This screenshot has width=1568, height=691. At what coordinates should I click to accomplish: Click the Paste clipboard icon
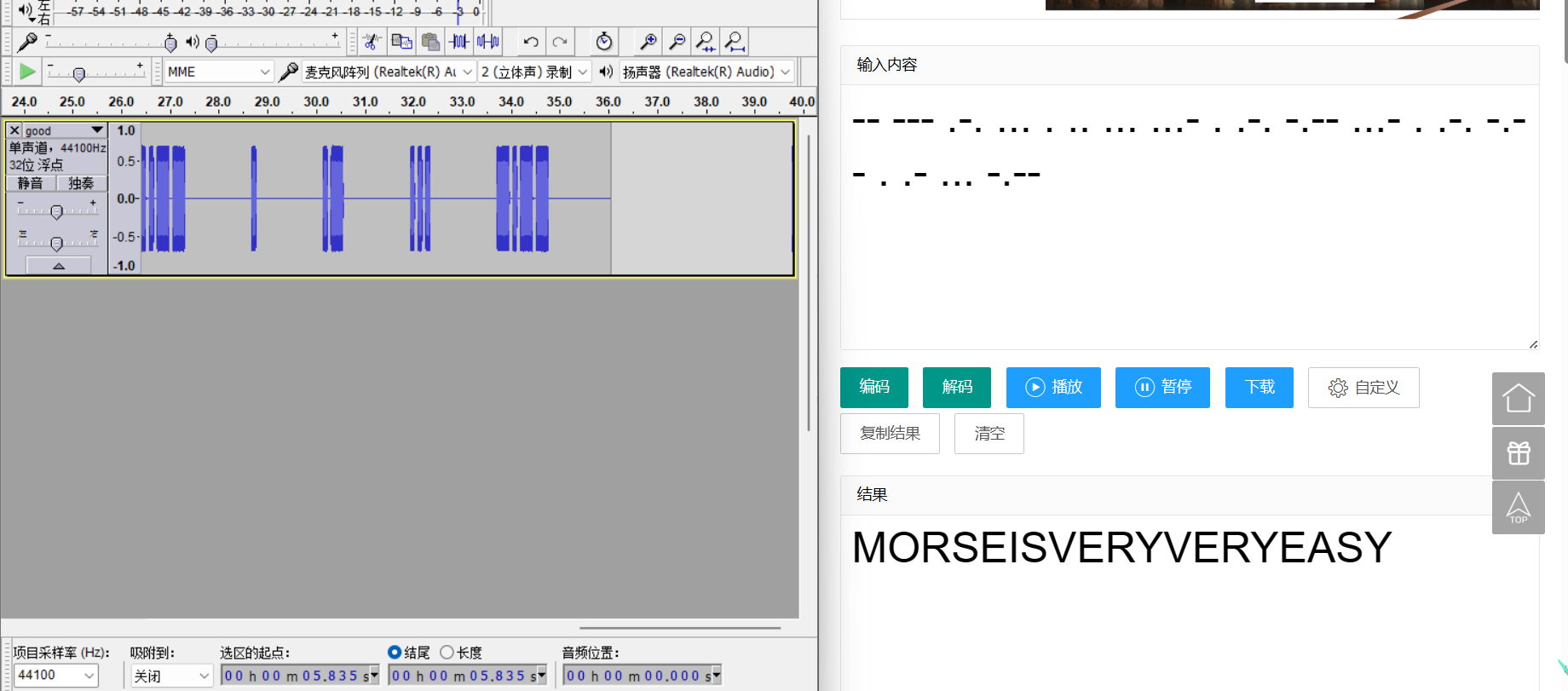(x=430, y=42)
